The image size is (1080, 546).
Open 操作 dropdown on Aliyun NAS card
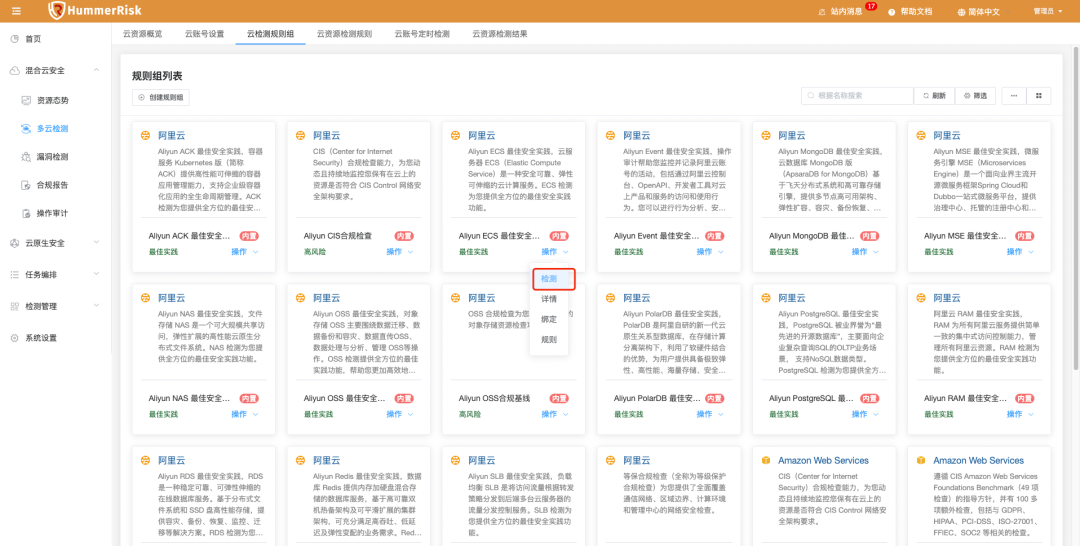pos(245,414)
